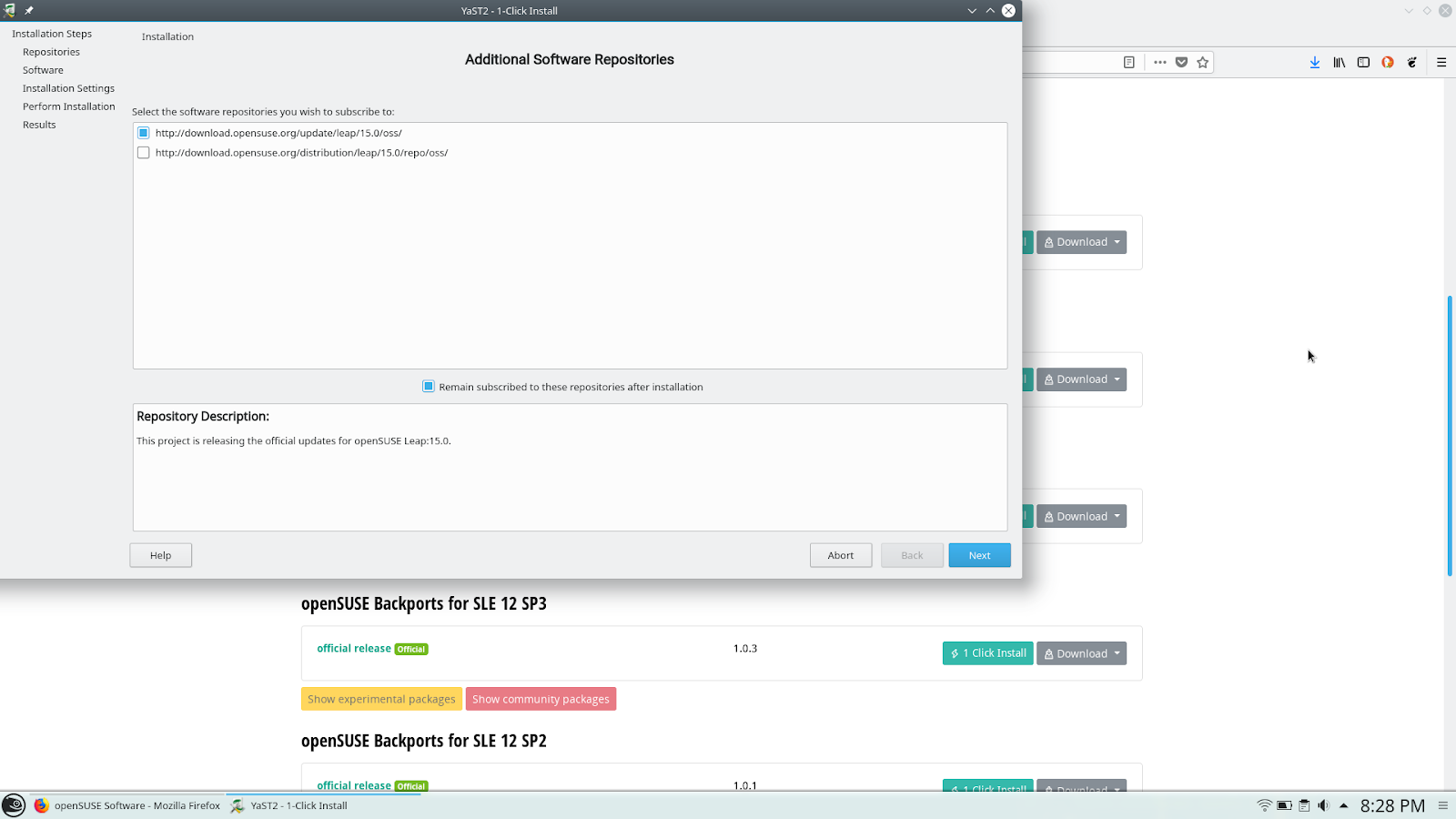
Task: Select Repositories in Installation Steps
Action: coord(51,52)
